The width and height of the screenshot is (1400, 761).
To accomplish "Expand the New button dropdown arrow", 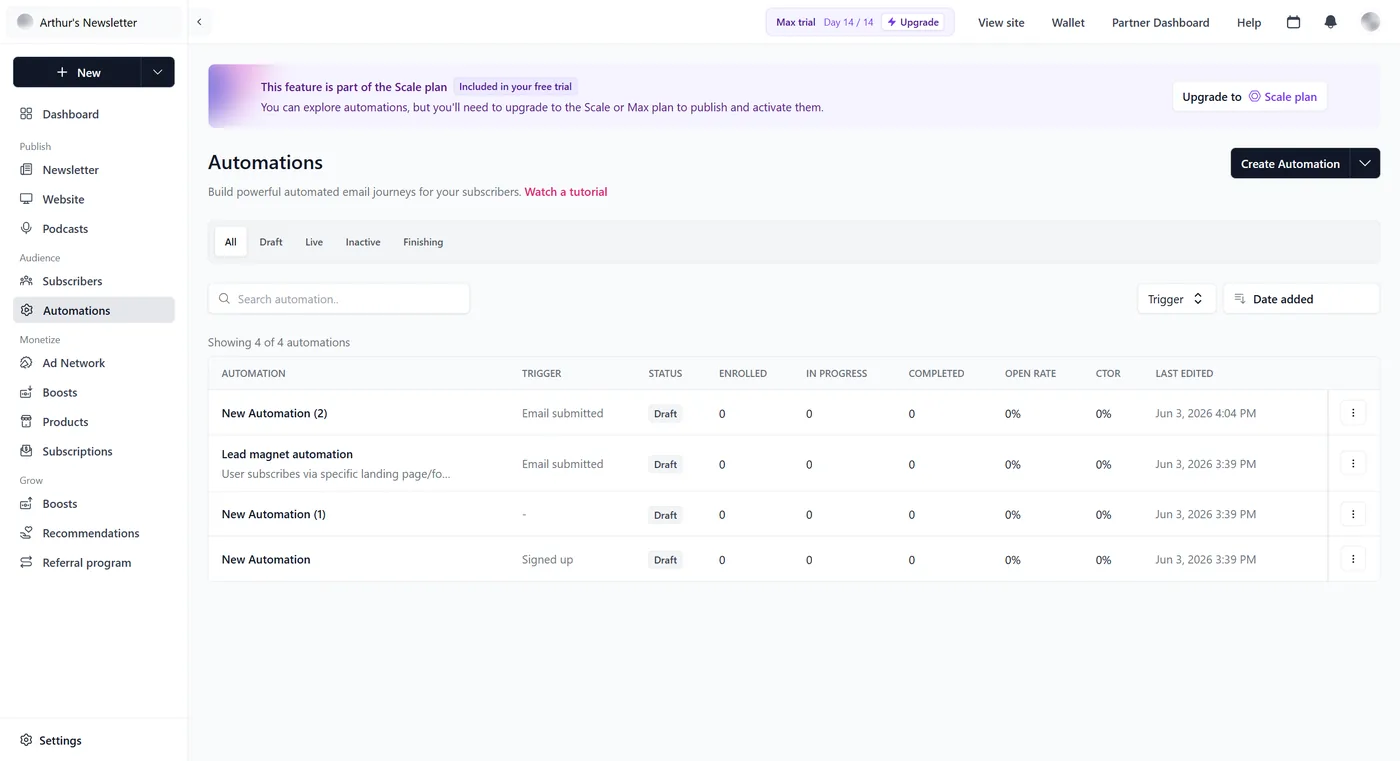I will click(x=157, y=72).
